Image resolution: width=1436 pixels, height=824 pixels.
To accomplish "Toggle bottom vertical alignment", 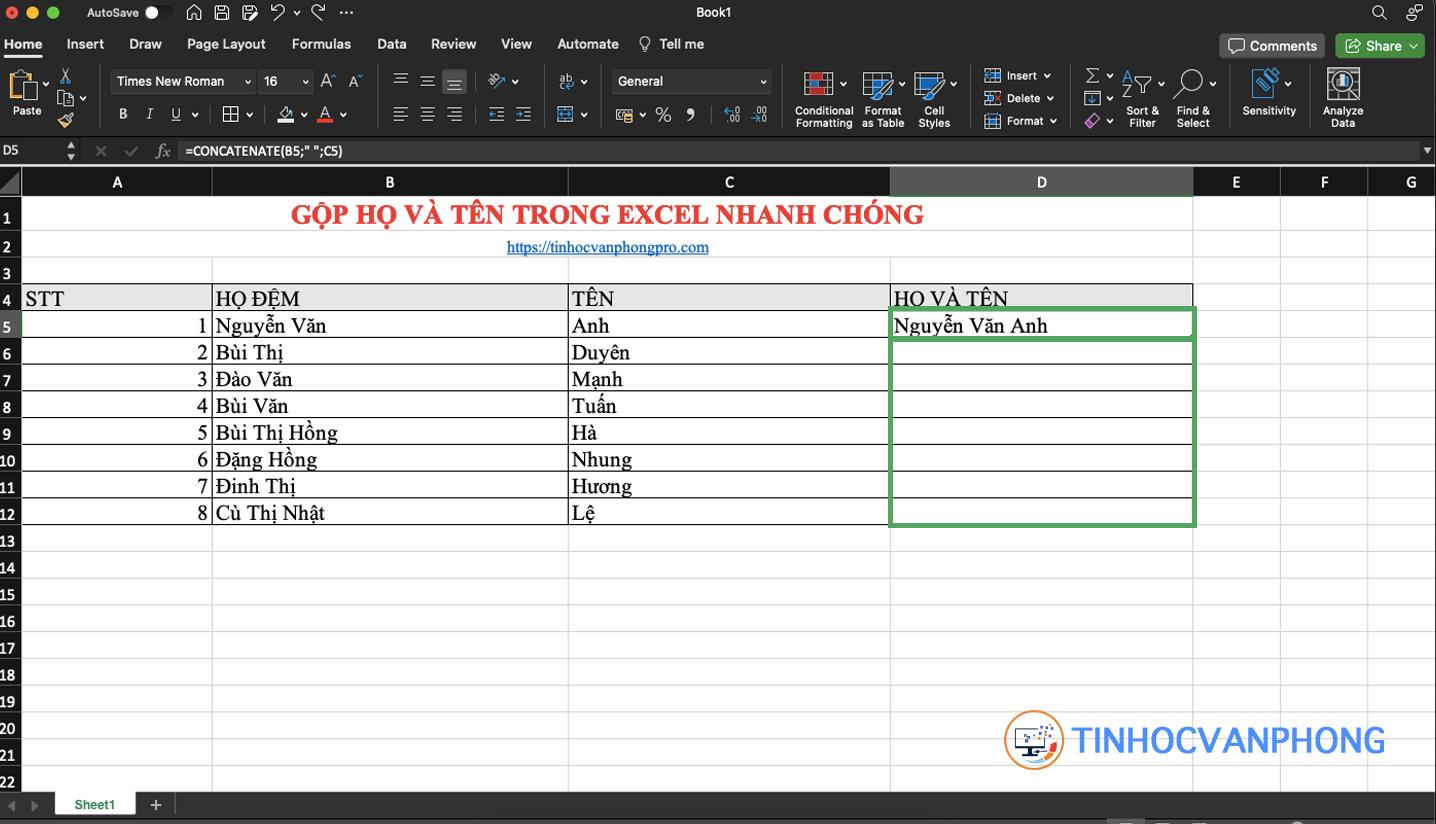I will (455, 81).
